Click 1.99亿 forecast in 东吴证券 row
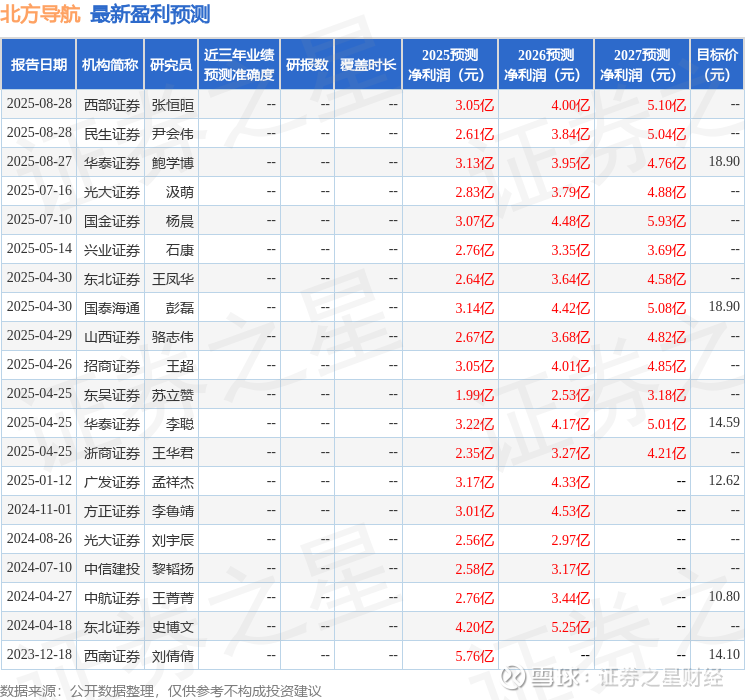Screen dimensions: 745x700 [x=475, y=395]
